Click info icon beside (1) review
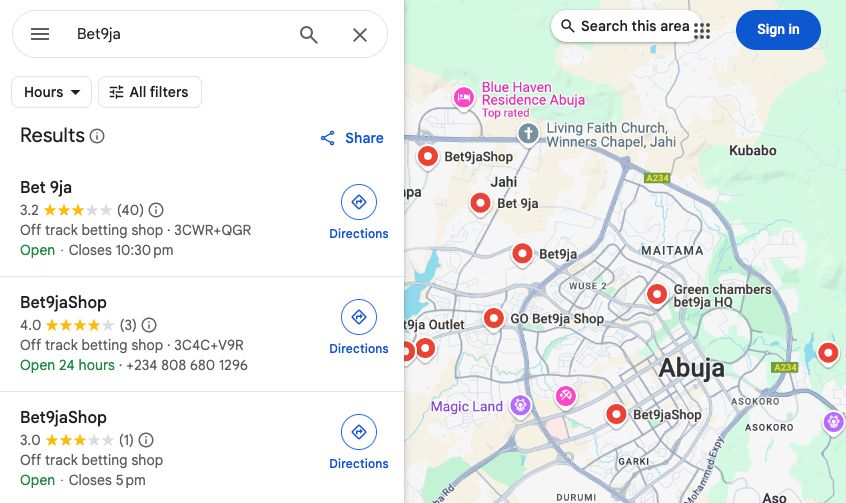Screen dimensions: 846x503 point(146,440)
